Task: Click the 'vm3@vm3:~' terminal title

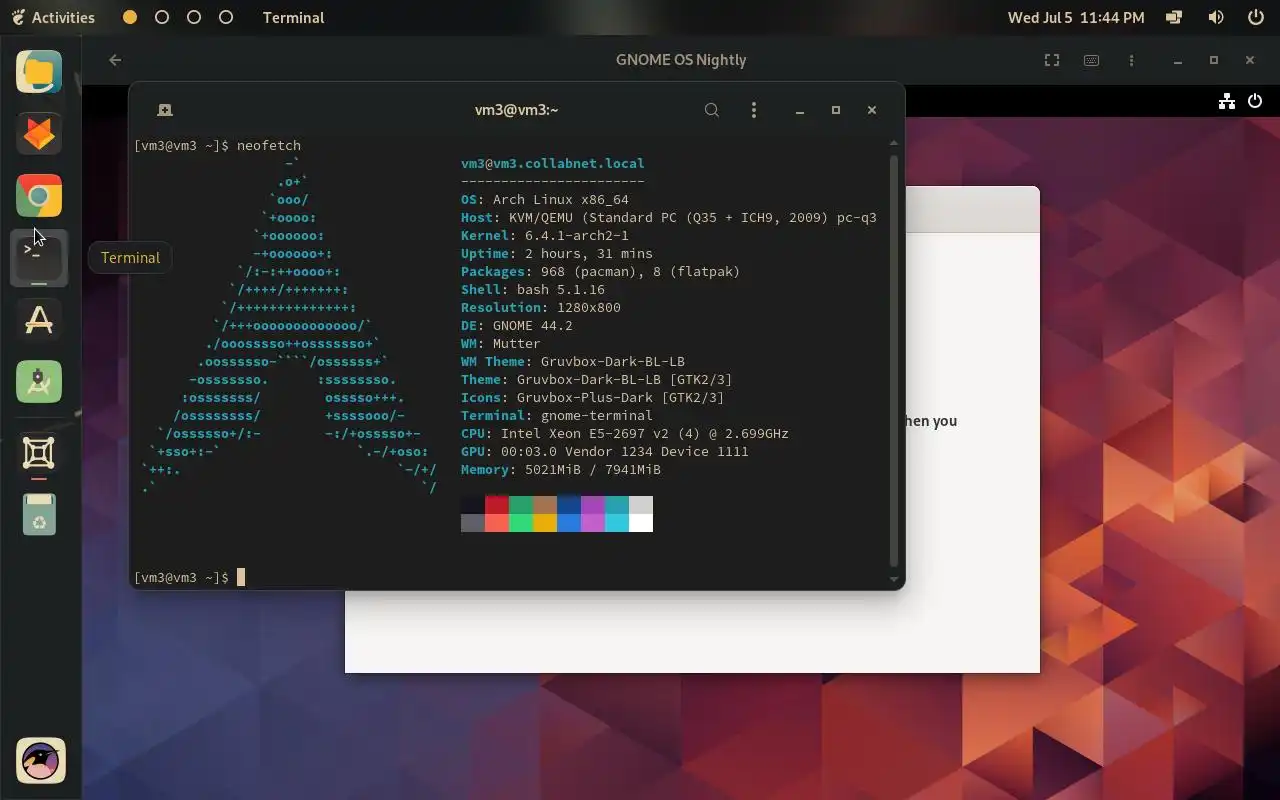Action: (x=516, y=110)
